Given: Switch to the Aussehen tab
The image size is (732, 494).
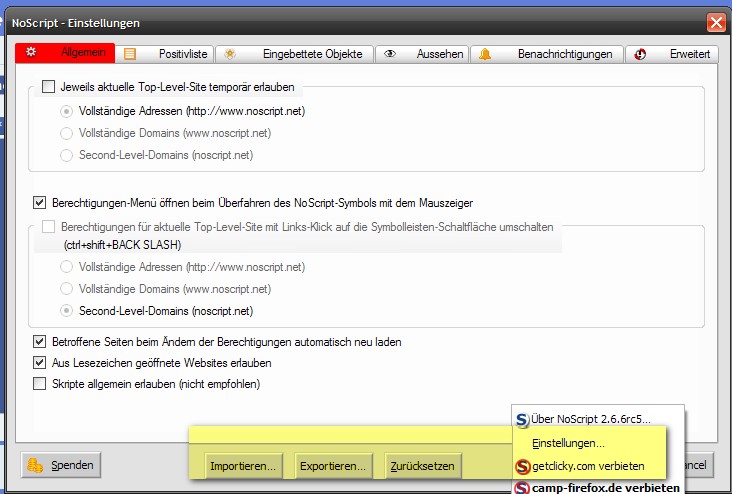Looking at the screenshot, I should pyautogui.click(x=422, y=54).
